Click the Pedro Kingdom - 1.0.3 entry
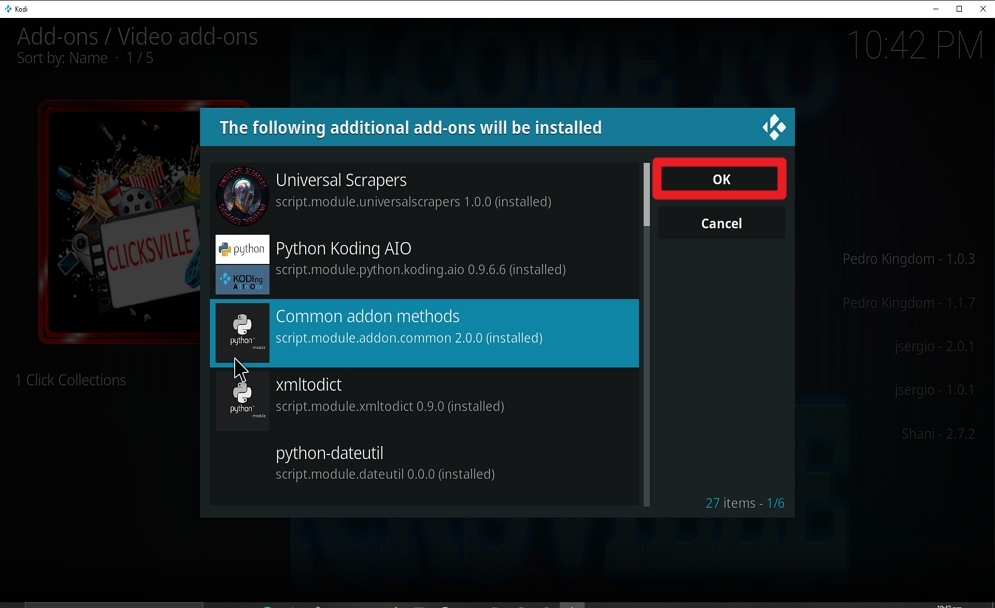This screenshot has height=608, width=995. click(x=908, y=259)
